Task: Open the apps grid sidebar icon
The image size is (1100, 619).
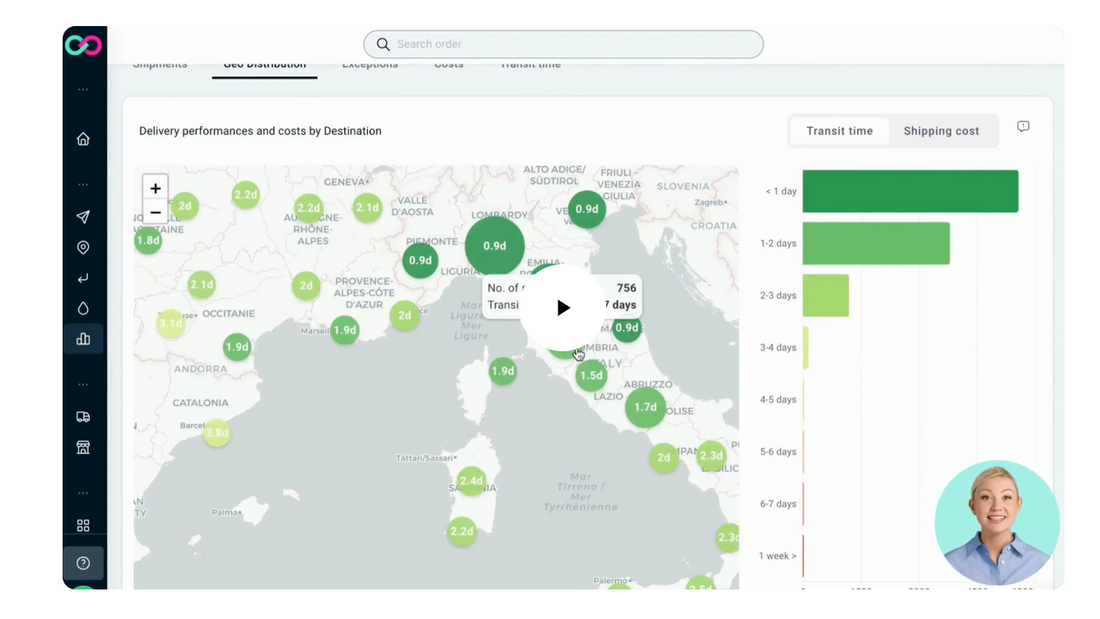Action: pyautogui.click(x=84, y=524)
